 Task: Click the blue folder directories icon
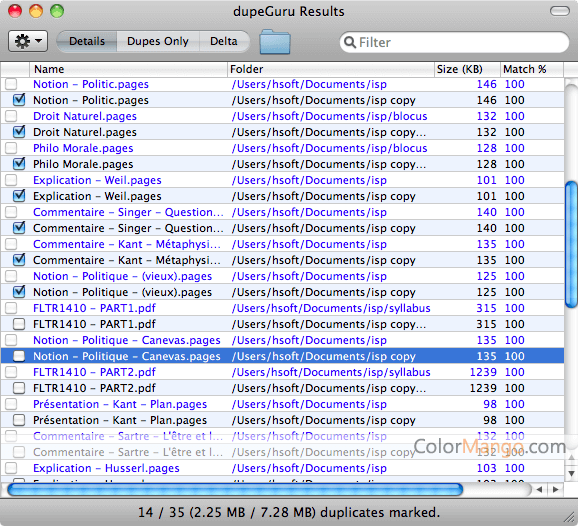[x=275, y=42]
